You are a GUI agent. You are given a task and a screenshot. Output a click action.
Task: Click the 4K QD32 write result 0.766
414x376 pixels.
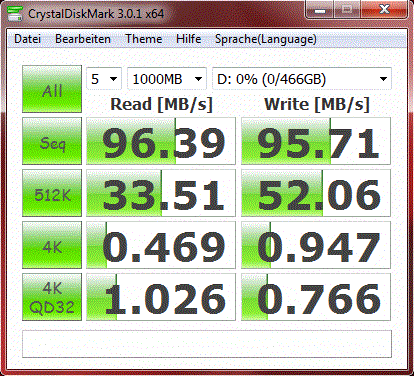click(316, 297)
